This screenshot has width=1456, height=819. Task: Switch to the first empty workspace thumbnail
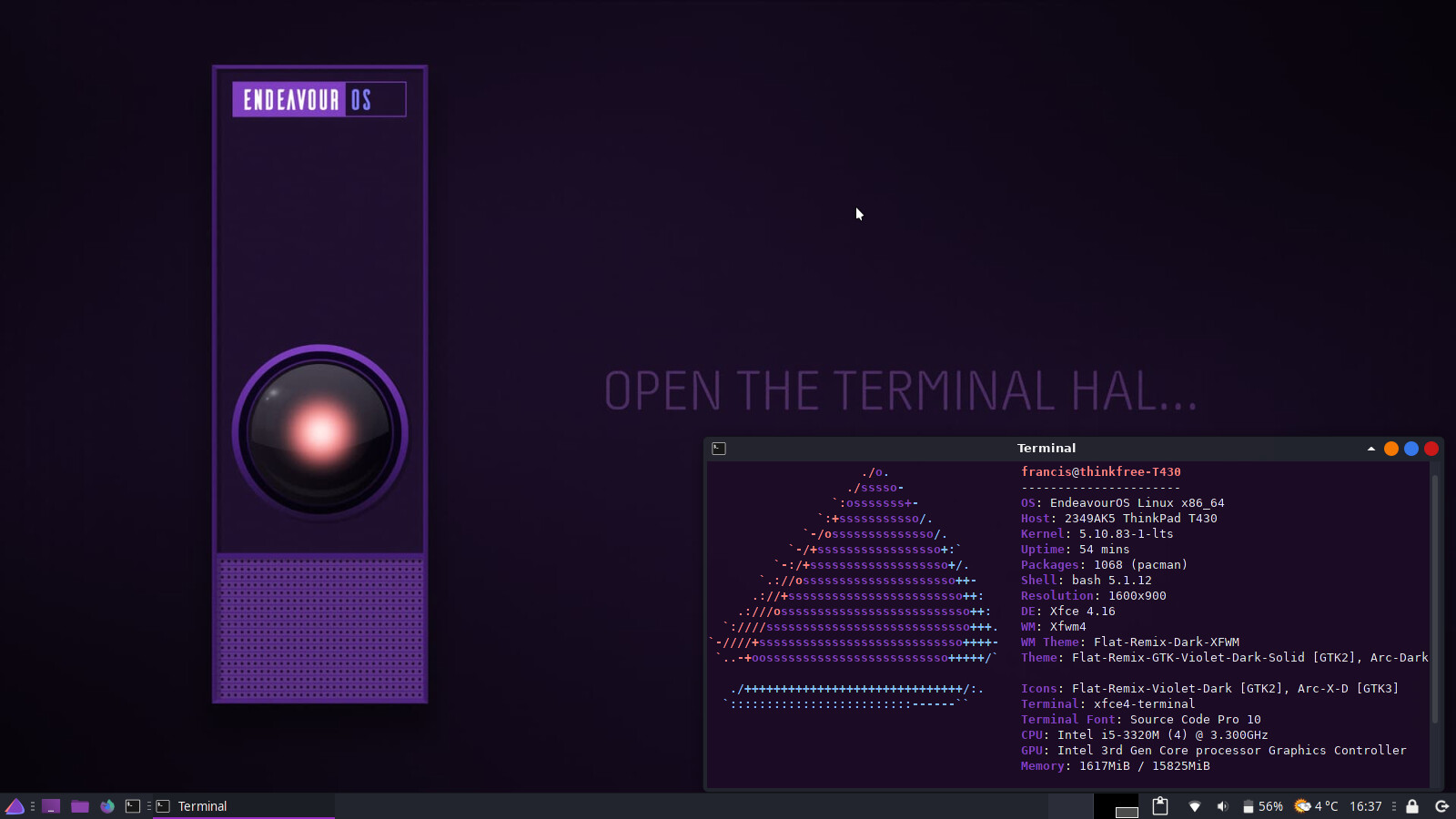pos(1070,806)
